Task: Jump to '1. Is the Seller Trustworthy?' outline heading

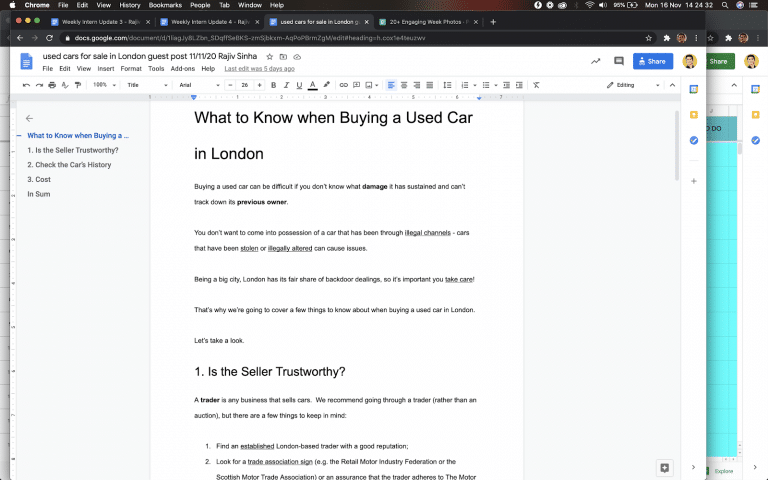Action: click(73, 150)
